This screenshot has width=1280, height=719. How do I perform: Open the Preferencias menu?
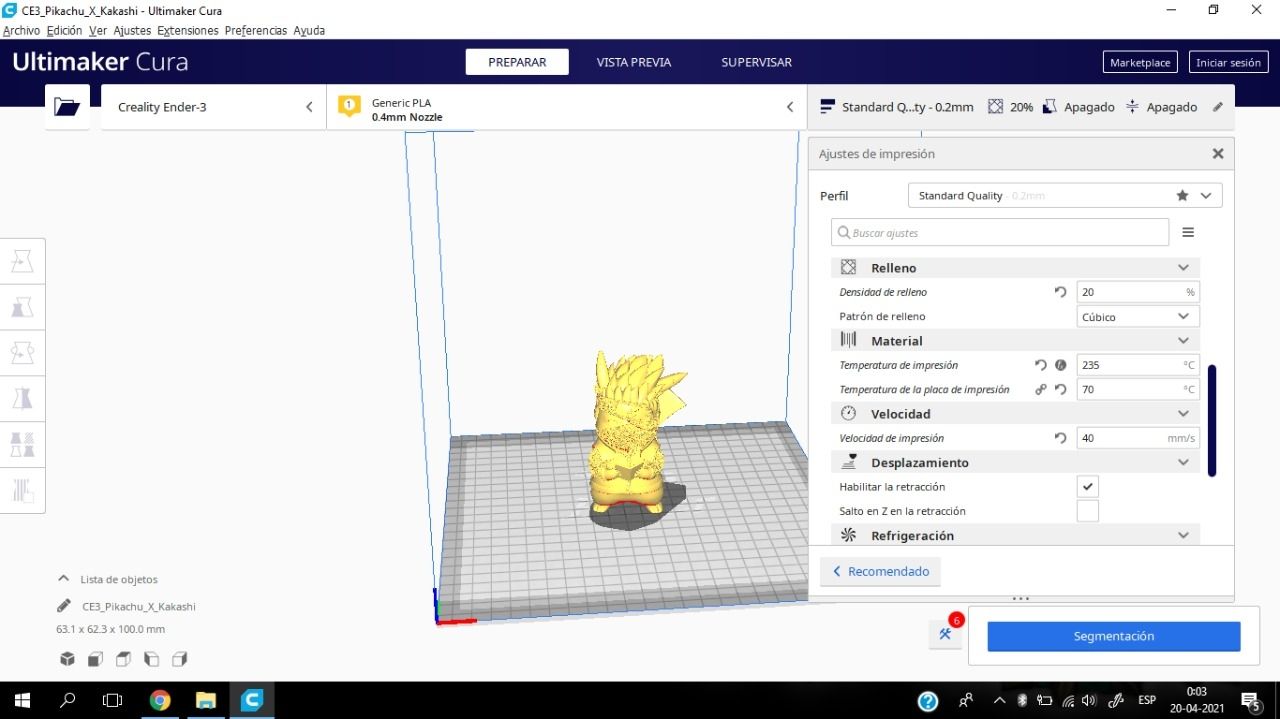256,30
